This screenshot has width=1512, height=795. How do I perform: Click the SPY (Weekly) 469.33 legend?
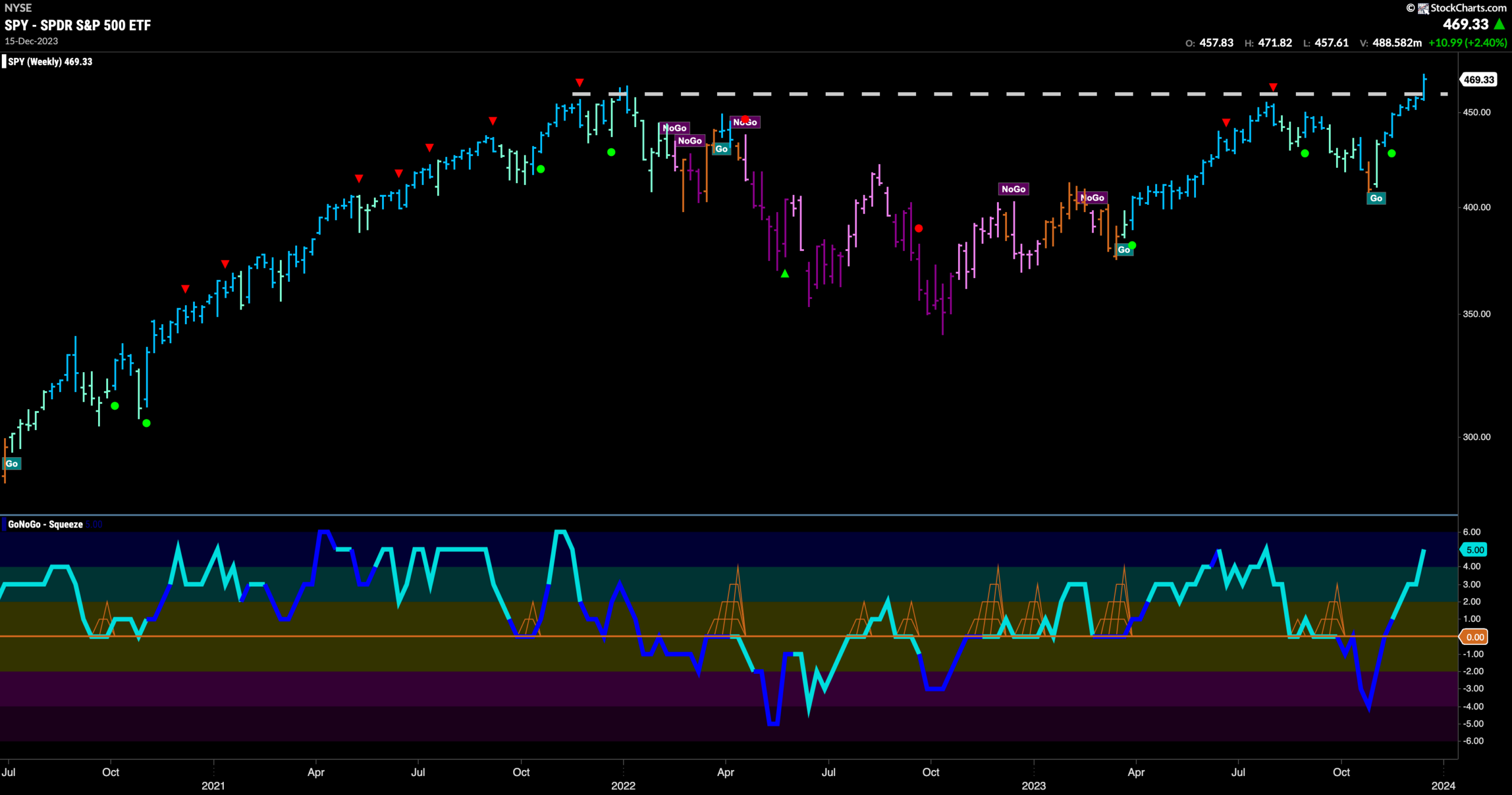(x=50, y=61)
